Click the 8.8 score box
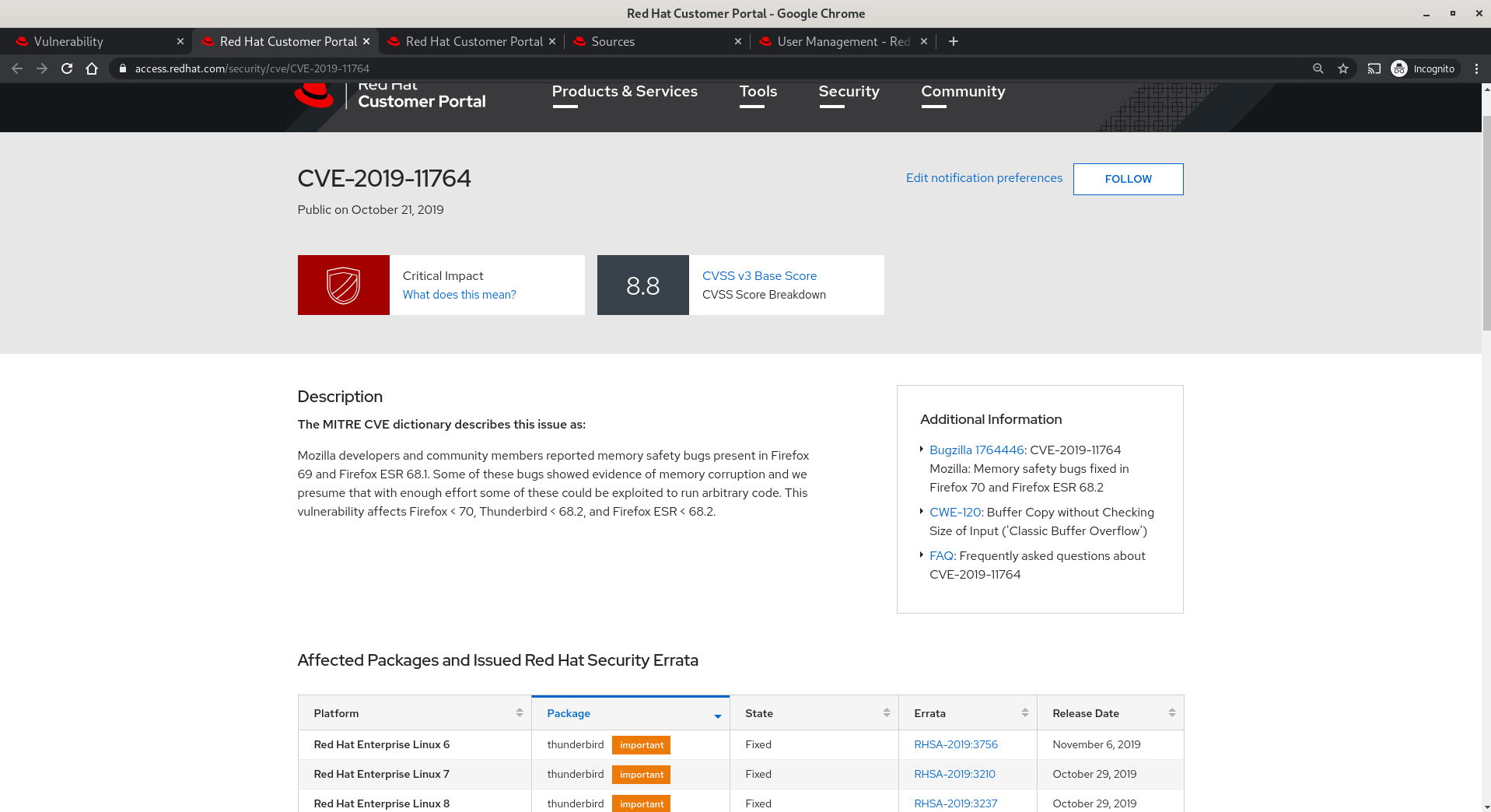The width and height of the screenshot is (1491, 812). point(642,285)
